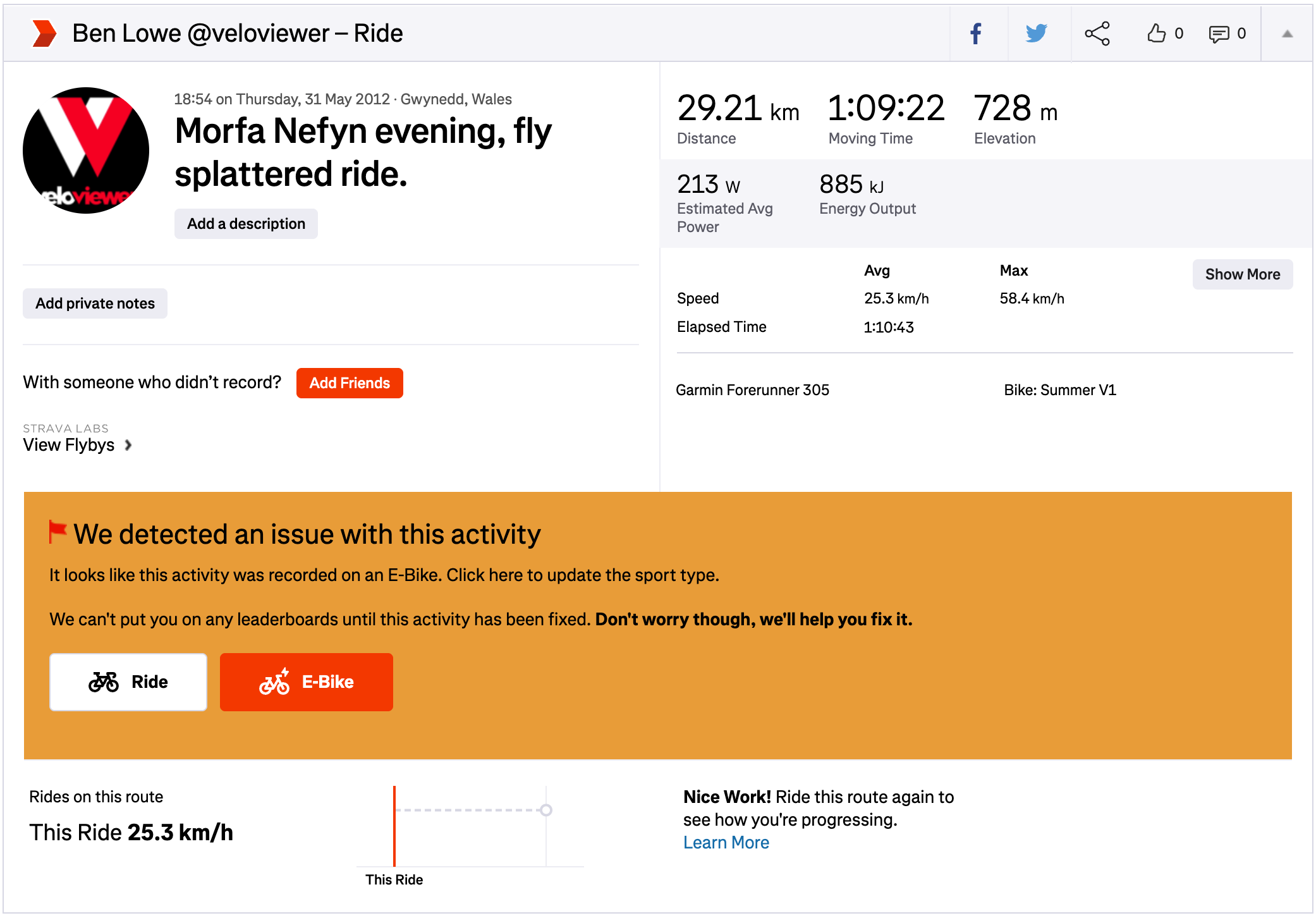Image resolution: width=1316 pixels, height=918 pixels.
Task: Select the E-Bike sport type option
Action: point(307,682)
